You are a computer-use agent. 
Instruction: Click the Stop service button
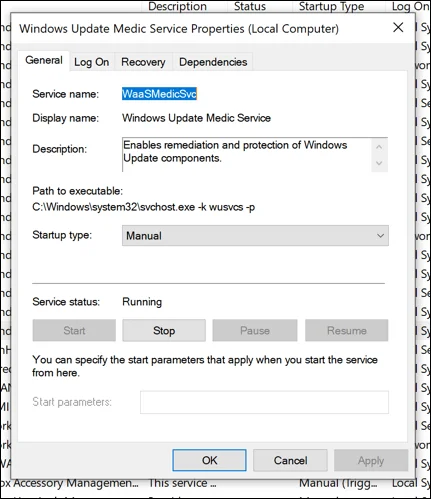point(164,330)
